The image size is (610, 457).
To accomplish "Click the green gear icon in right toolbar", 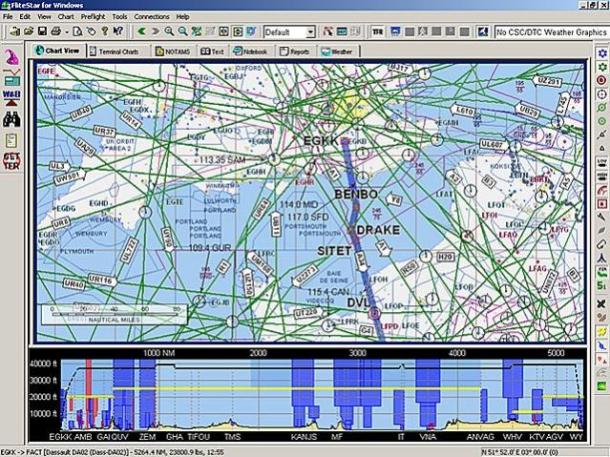I will pyautogui.click(x=602, y=67).
